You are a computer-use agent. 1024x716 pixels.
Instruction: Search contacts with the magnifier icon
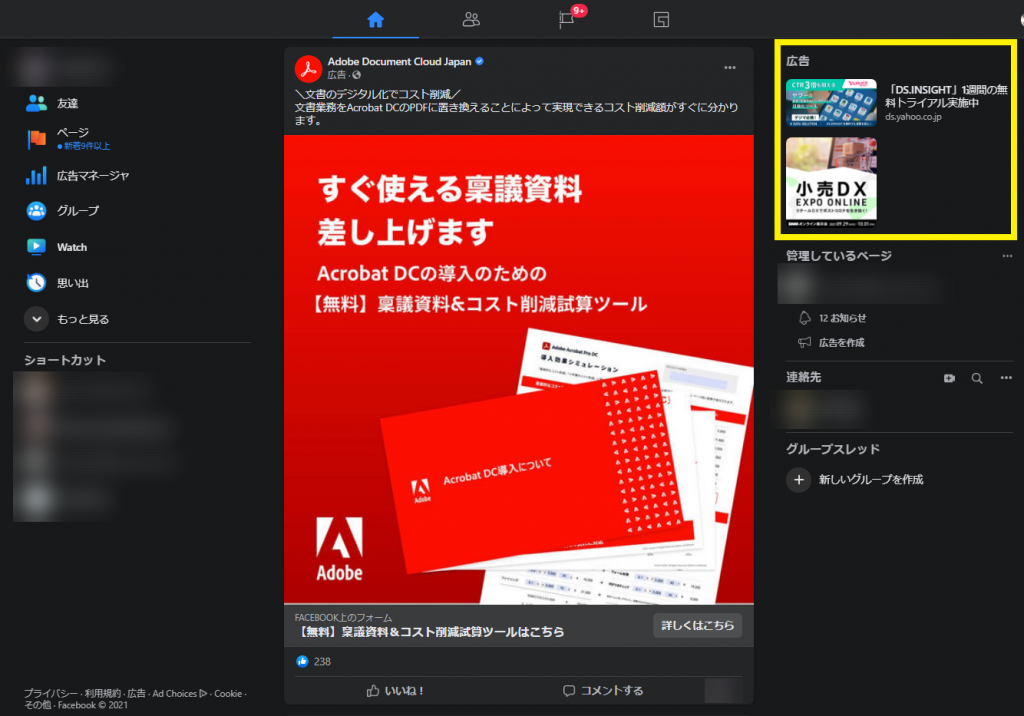(x=977, y=378)
